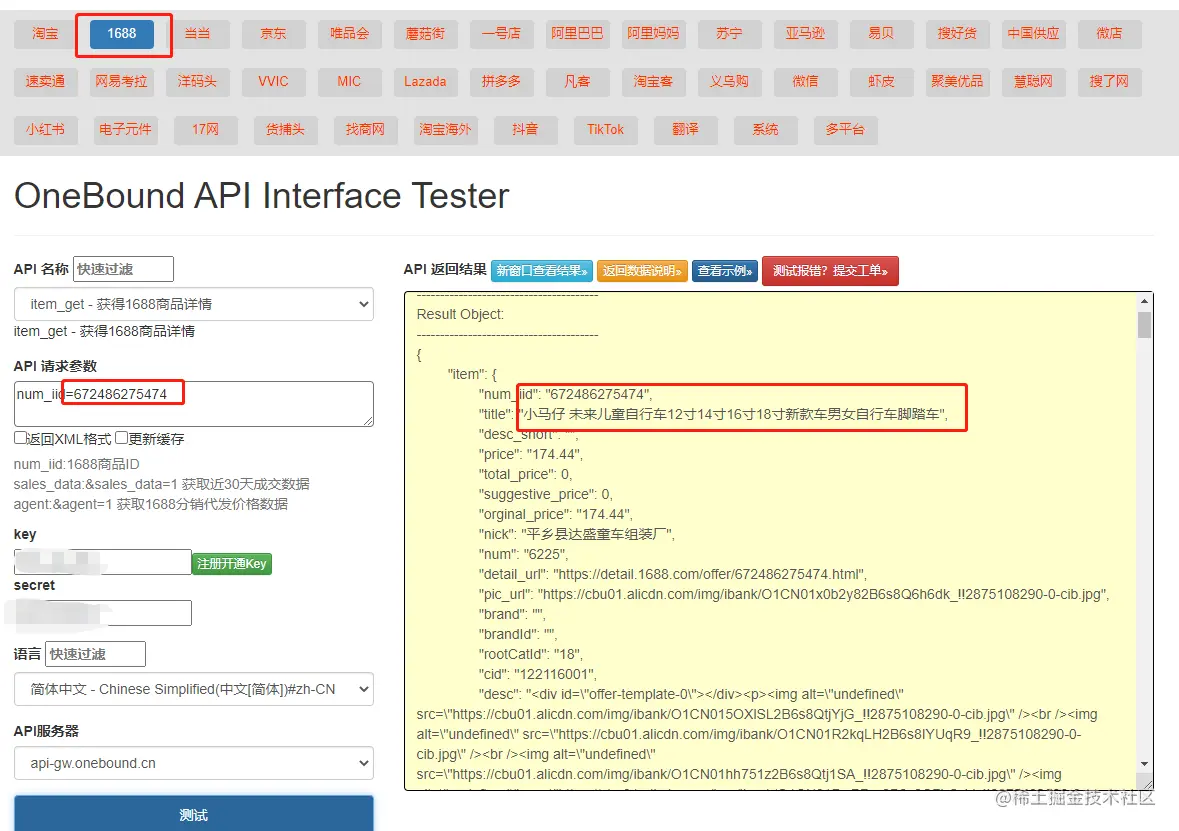Switch to the Lazada tab
This screenshot has height=831, width=1179.
point(426,82)
